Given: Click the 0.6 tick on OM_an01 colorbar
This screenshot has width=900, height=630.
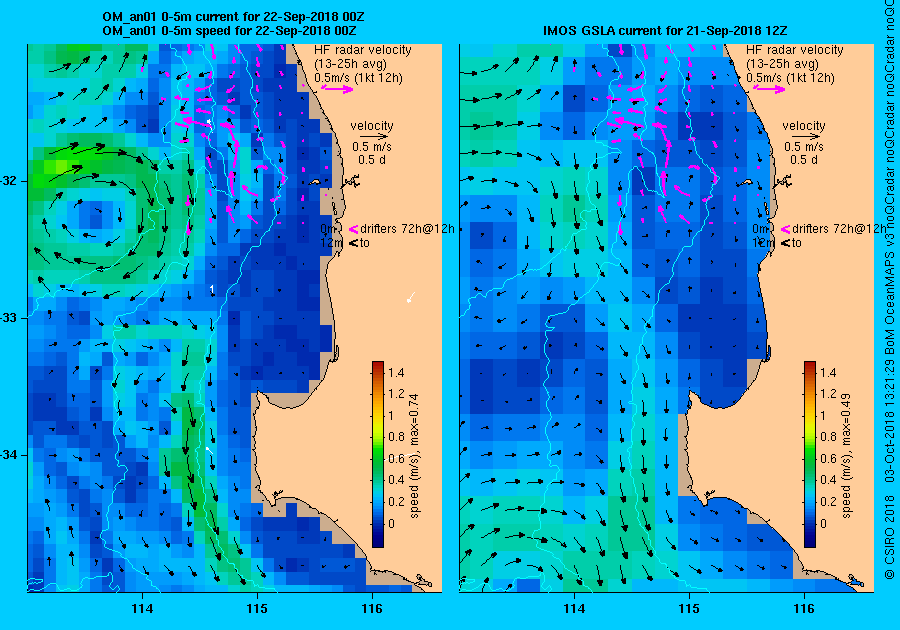Looking at the screenshot, I should (396, 458).
